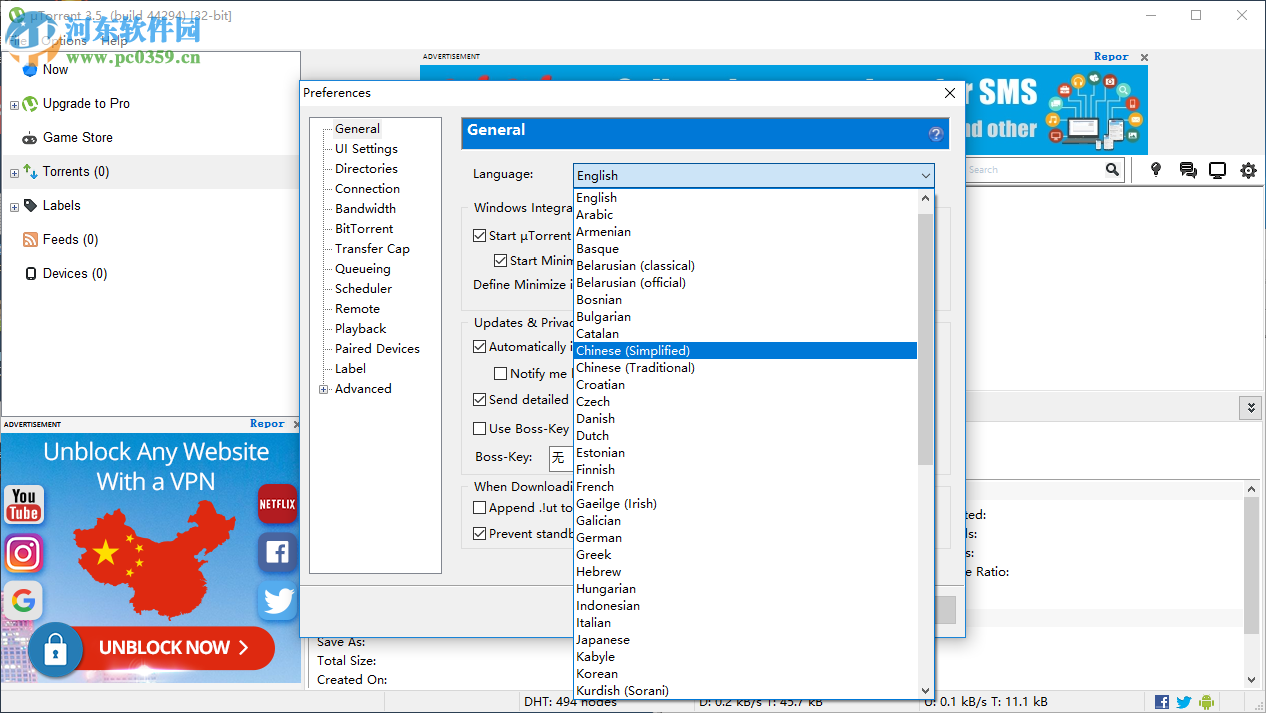Click the Preferences help question-mark icon
The image size is (1266, 713).
click(936, 133)
